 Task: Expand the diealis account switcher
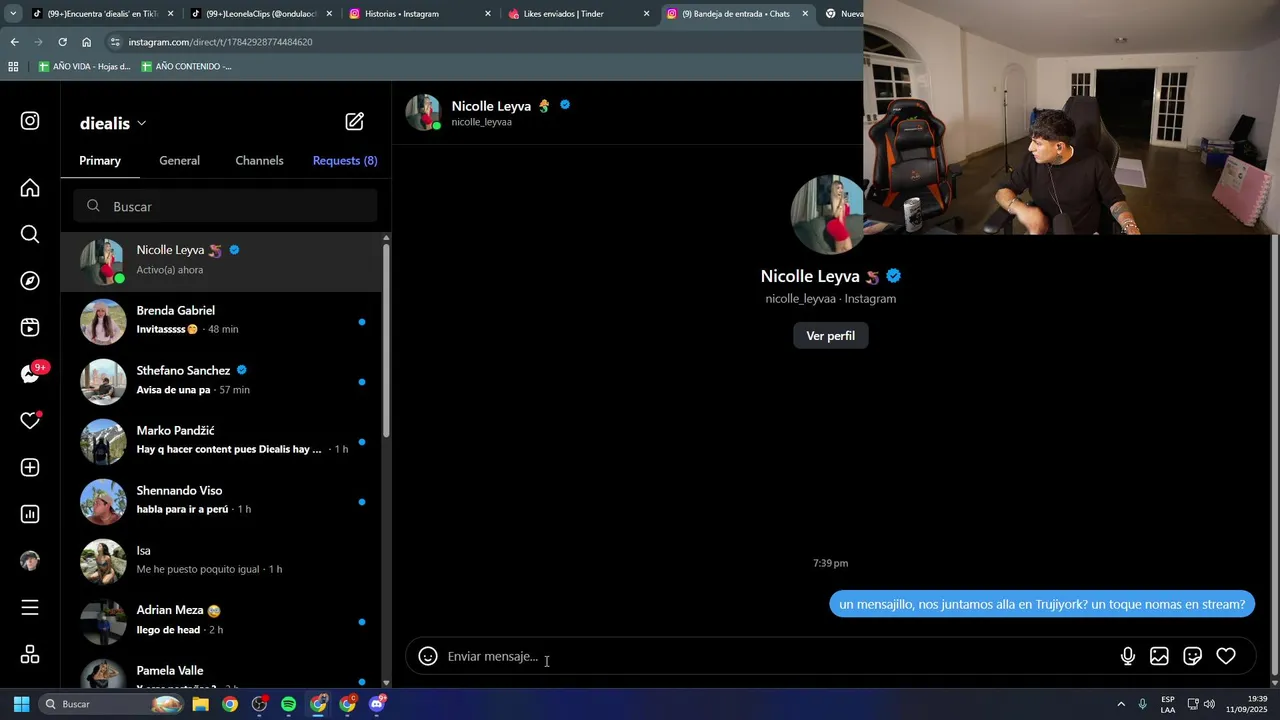(113, 123)
